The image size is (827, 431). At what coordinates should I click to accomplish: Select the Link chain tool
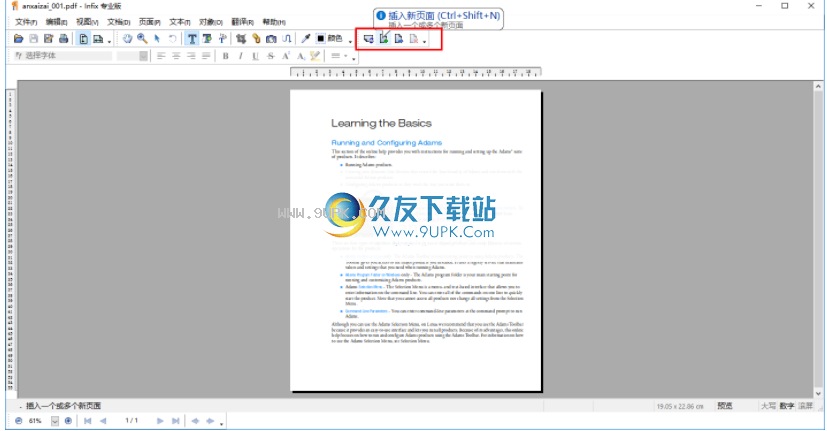(x=256, y=39)
